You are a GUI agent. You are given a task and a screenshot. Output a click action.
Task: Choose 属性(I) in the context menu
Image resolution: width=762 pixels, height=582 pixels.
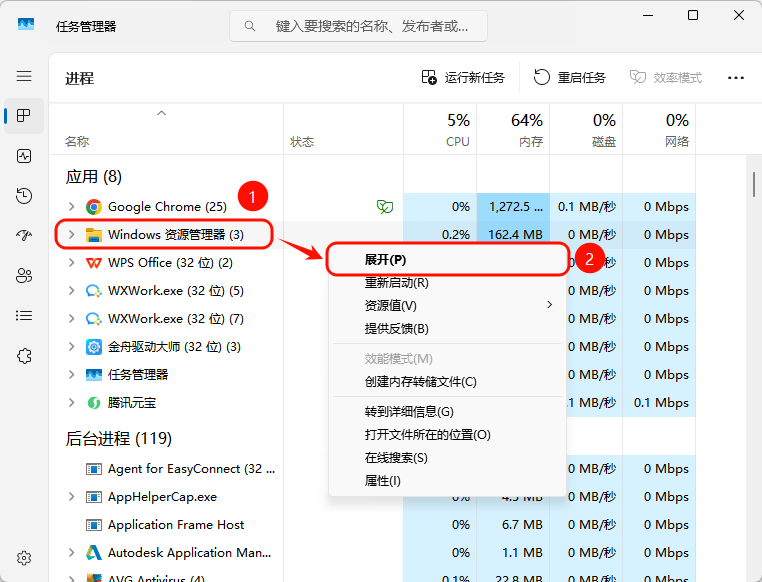[x=447, y=481]
